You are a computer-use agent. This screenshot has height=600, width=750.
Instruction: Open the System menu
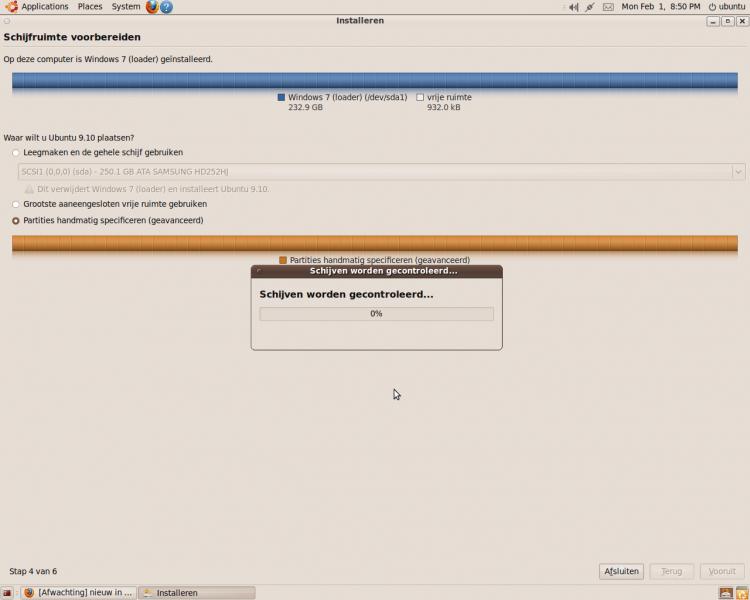(x=126, y=7)
